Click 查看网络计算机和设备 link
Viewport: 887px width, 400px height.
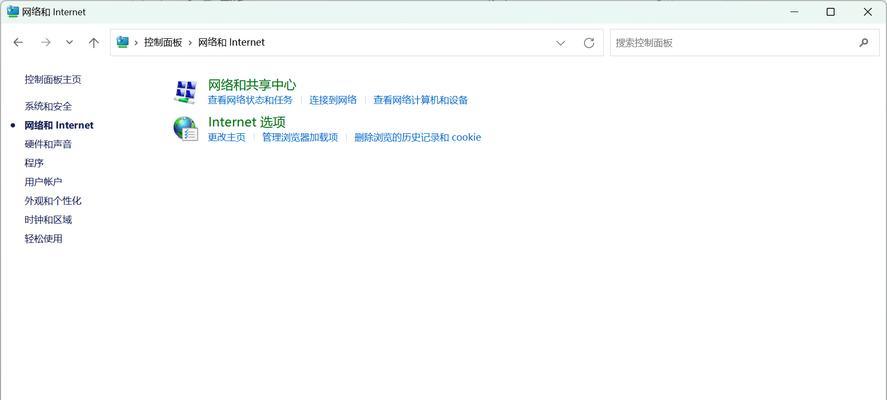click(x=420, y=100)
